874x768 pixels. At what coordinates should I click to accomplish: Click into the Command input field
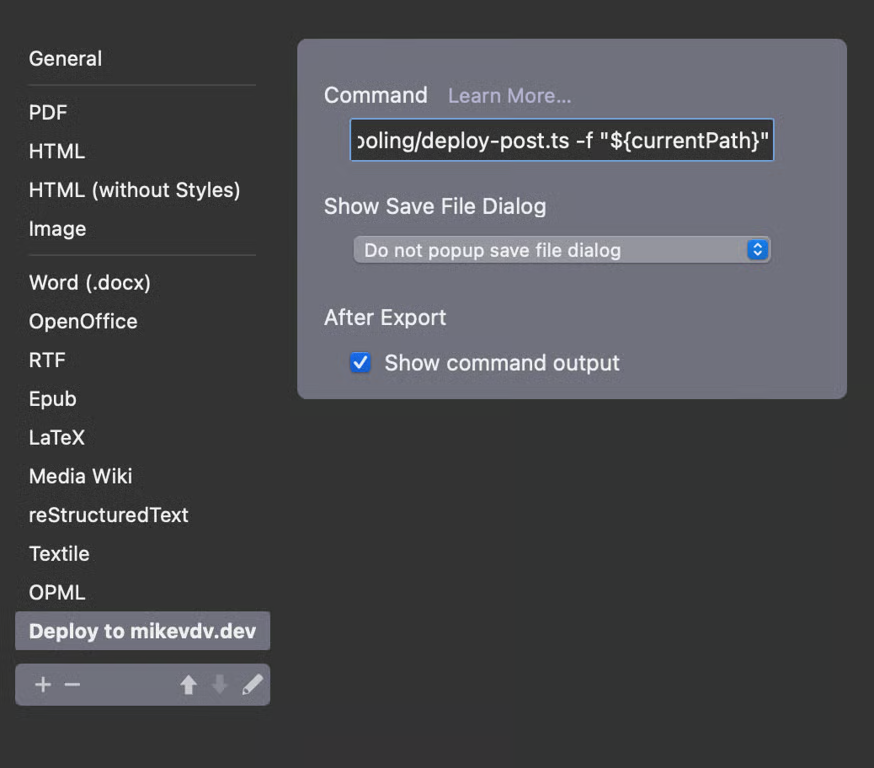561,140
